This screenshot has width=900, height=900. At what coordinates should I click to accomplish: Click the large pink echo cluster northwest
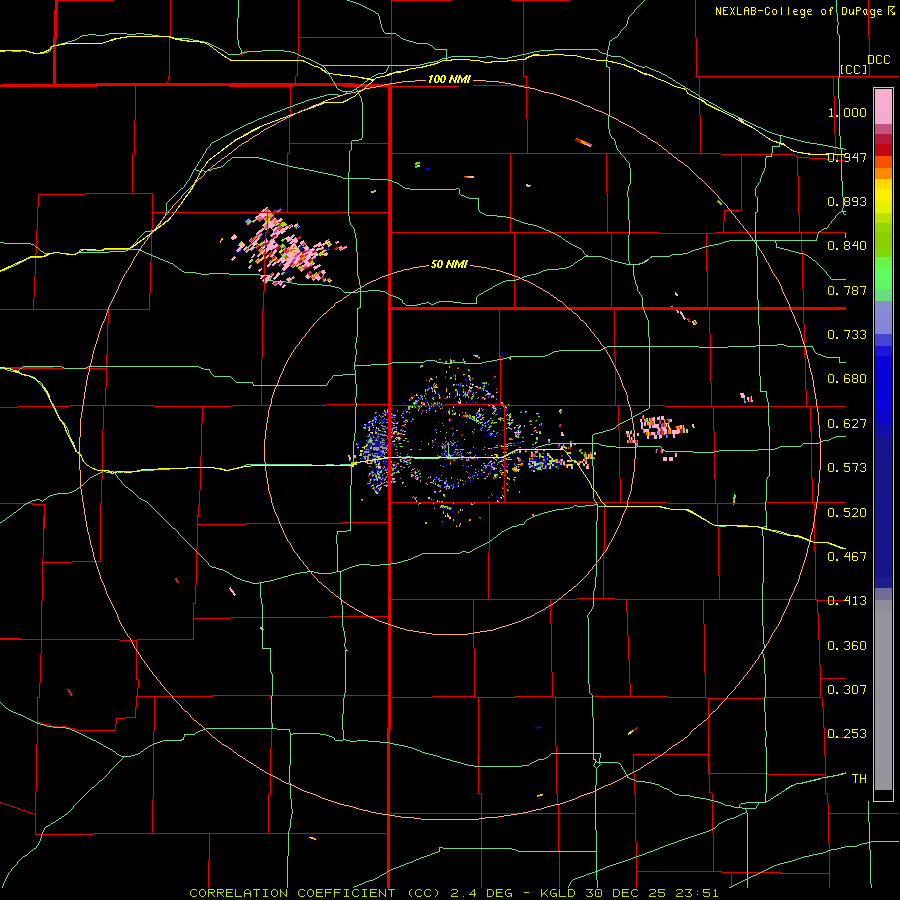click(x=284, y=248)
